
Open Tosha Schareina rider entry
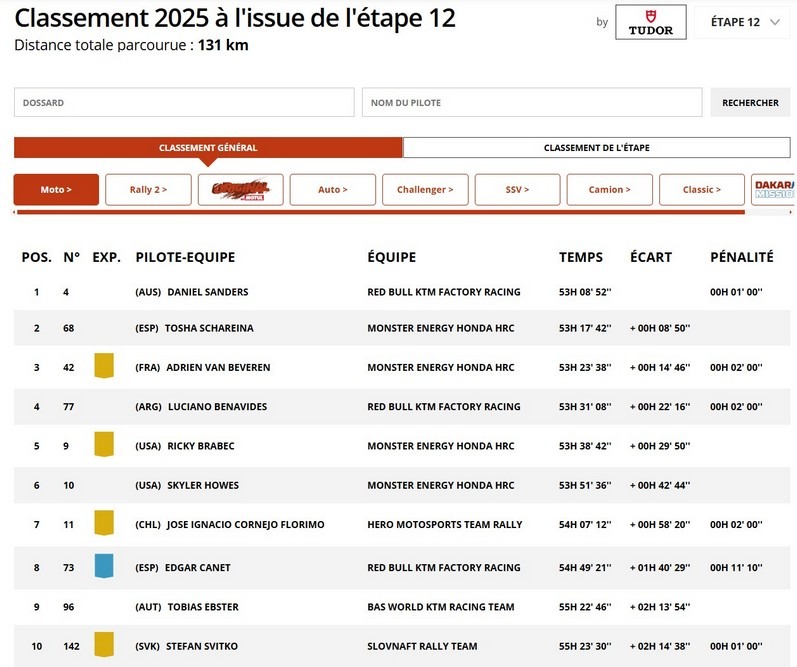pyautogui.click(x=402, y=328)
